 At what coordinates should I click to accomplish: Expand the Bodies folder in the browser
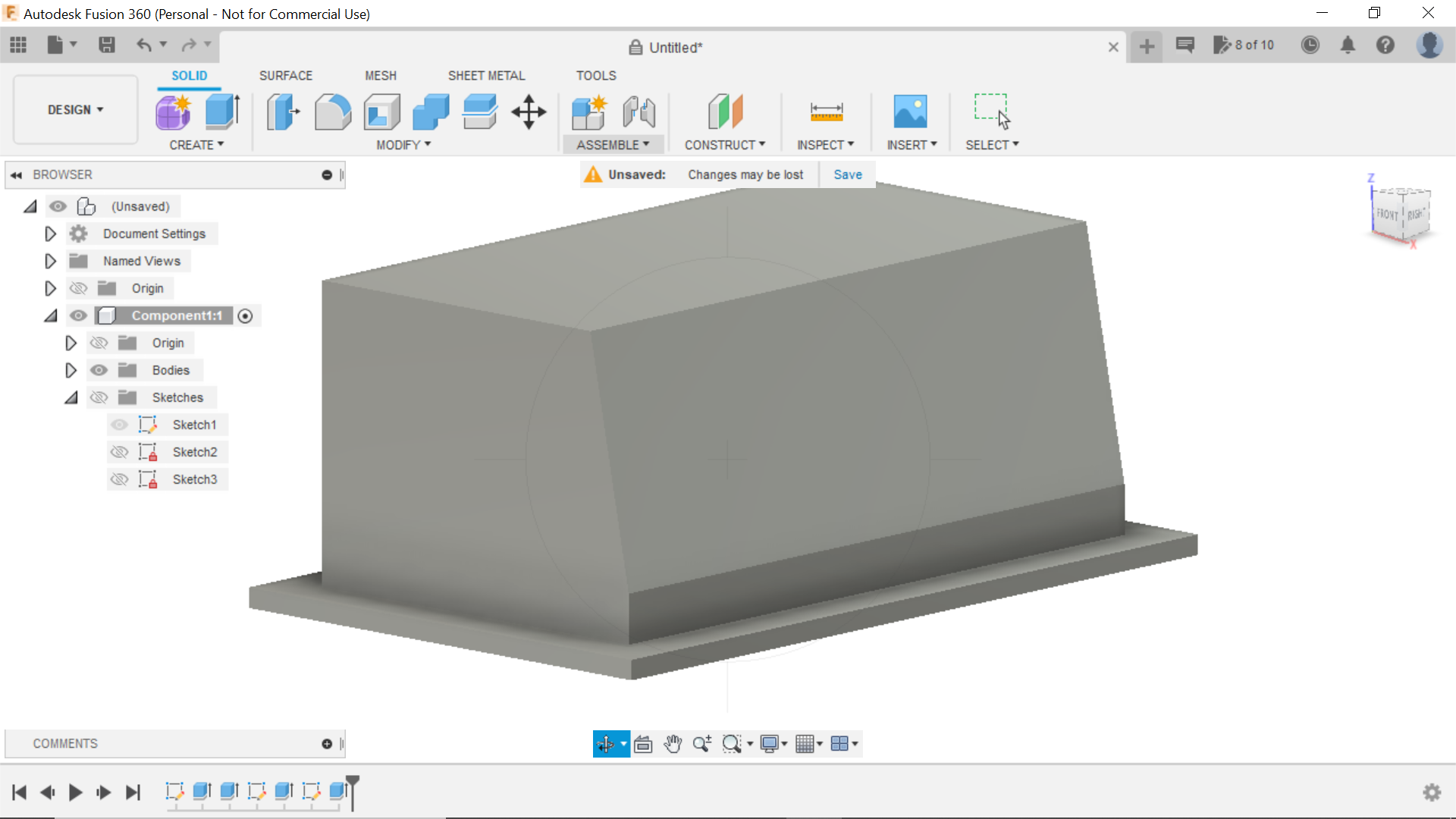click(x=71, y=370)
